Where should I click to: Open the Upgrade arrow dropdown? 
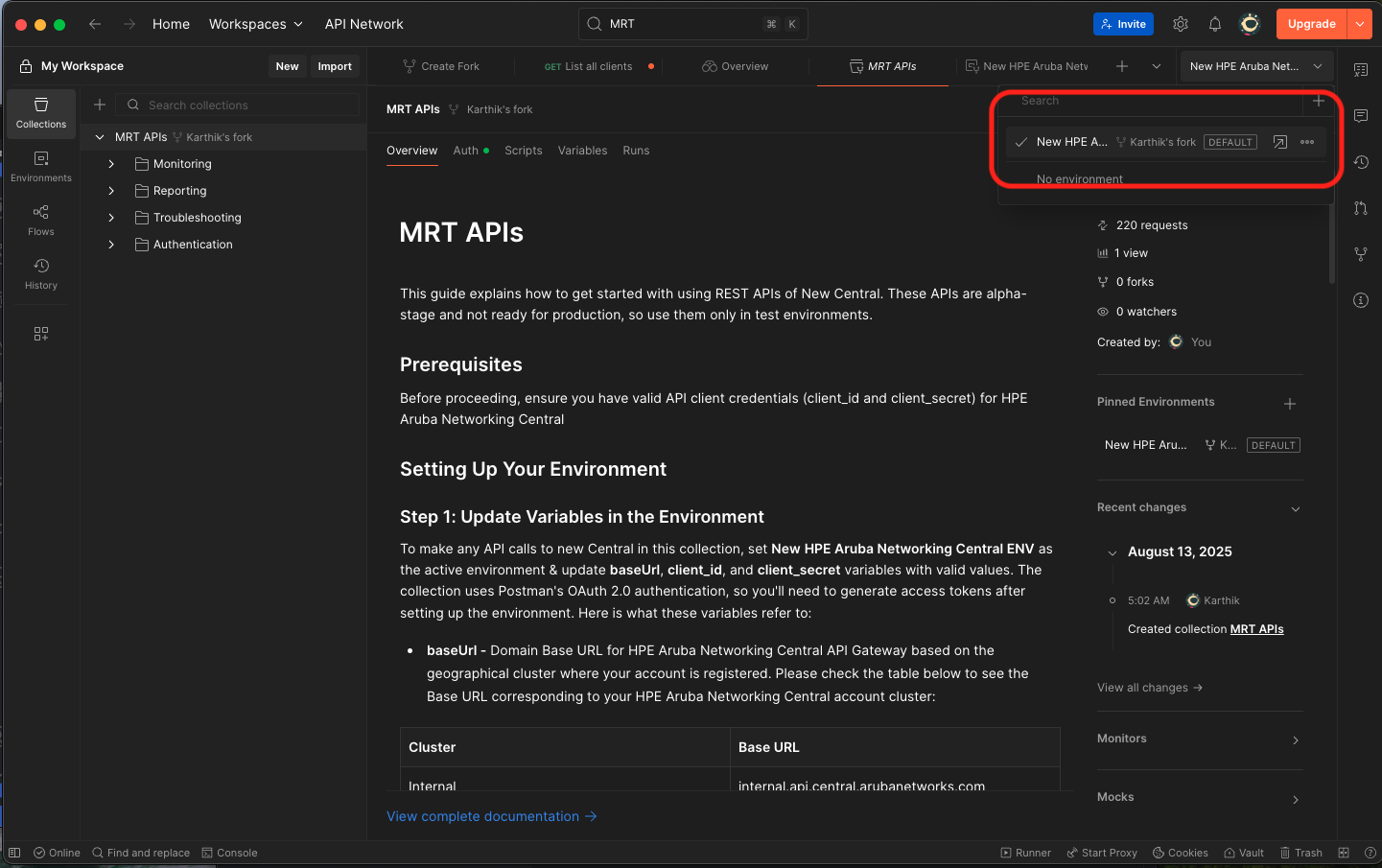(x=1360, y=24)
